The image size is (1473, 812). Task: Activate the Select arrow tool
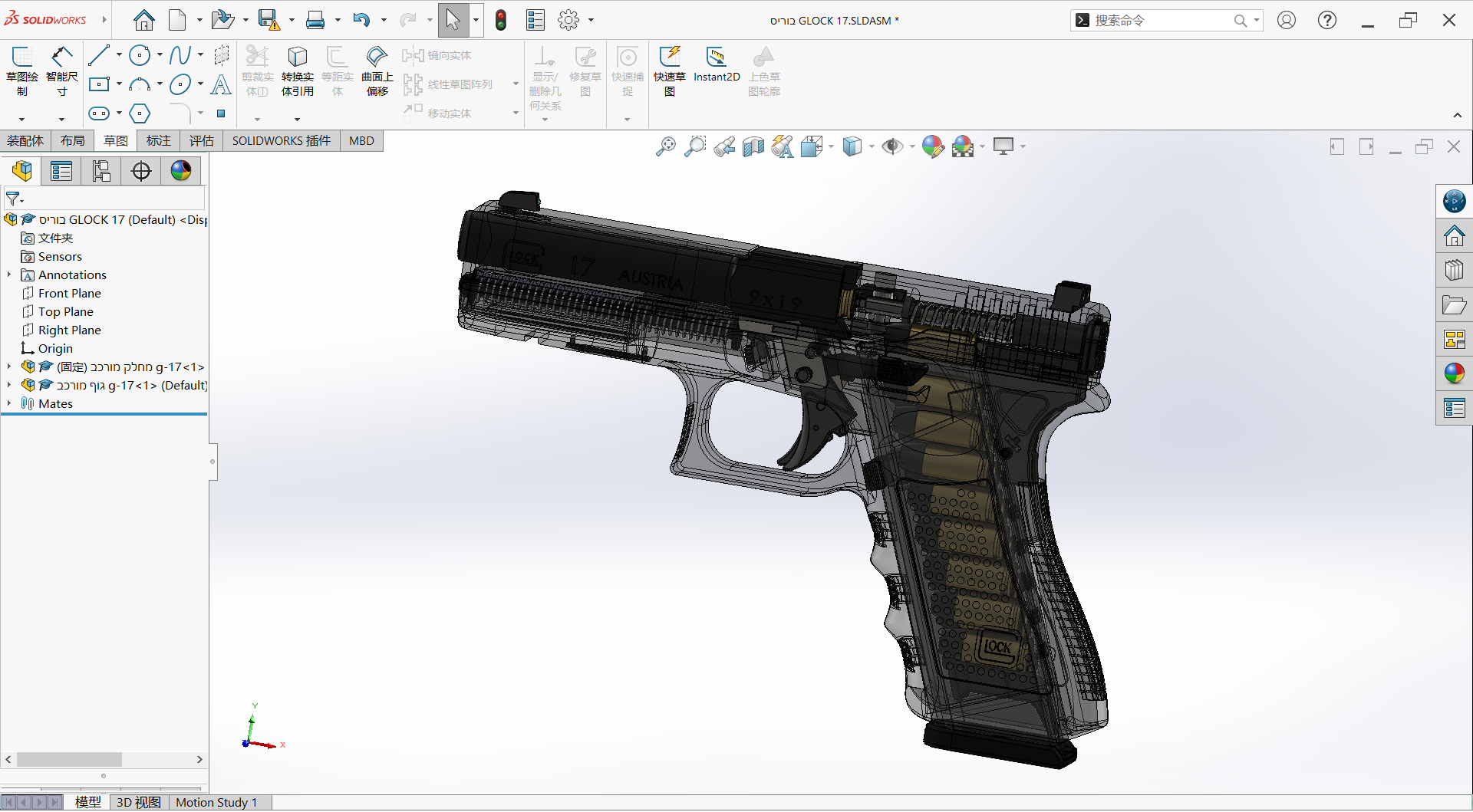453,20
